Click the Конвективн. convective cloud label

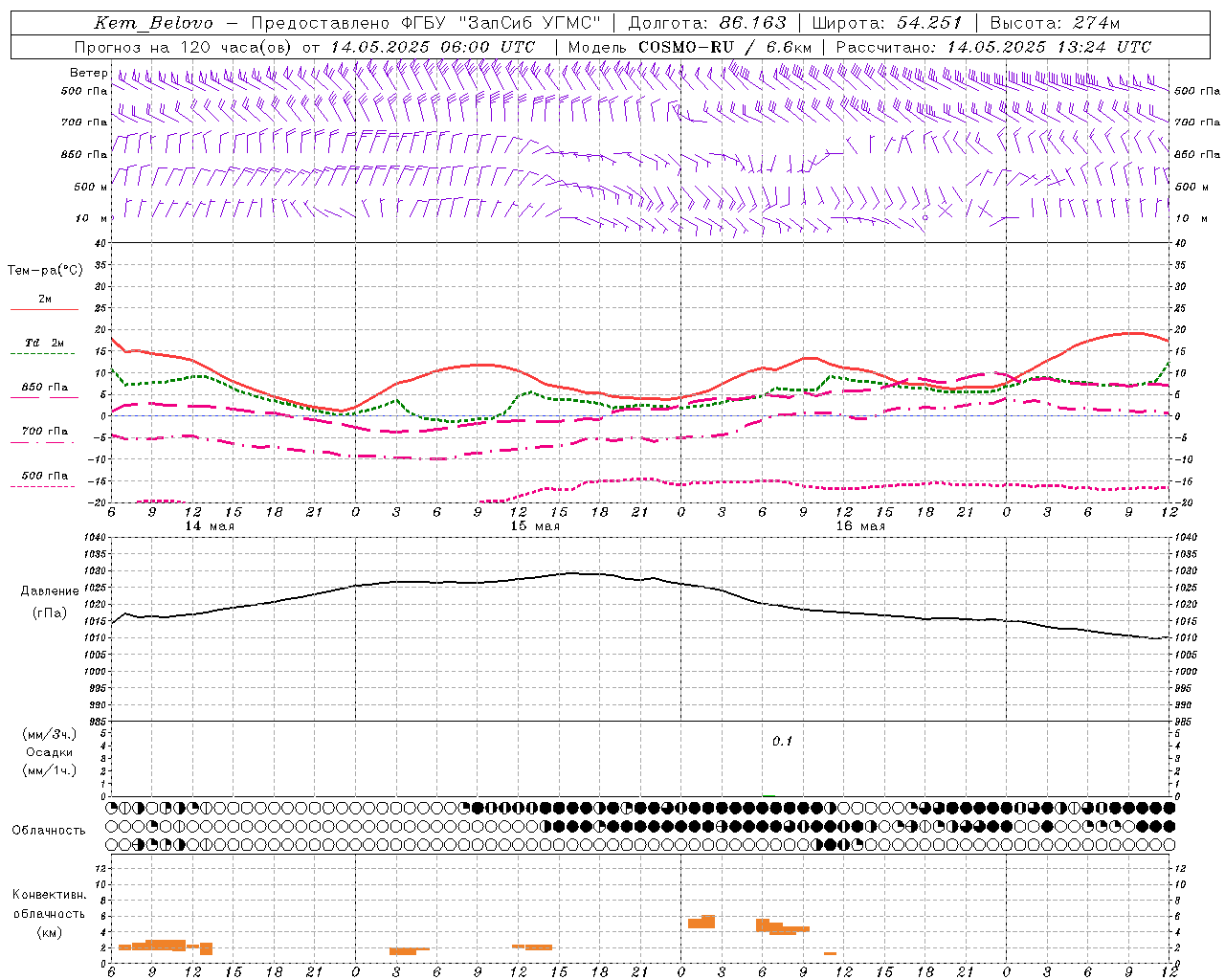(x=50, y=895)
